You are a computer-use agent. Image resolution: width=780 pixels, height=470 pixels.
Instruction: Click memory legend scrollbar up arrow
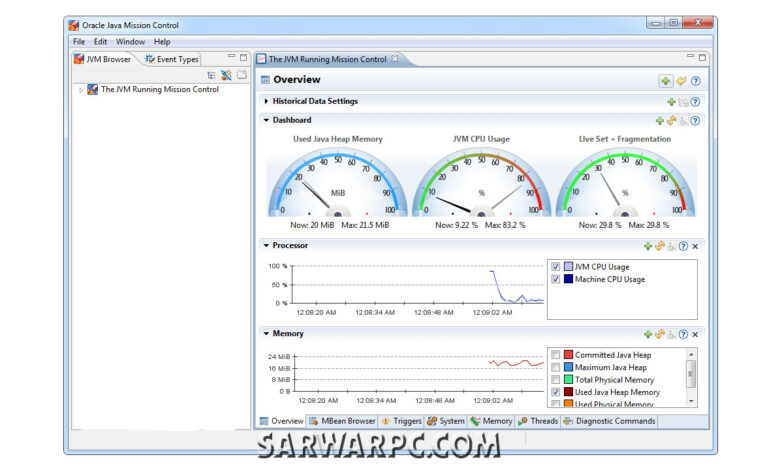(691, 354)
